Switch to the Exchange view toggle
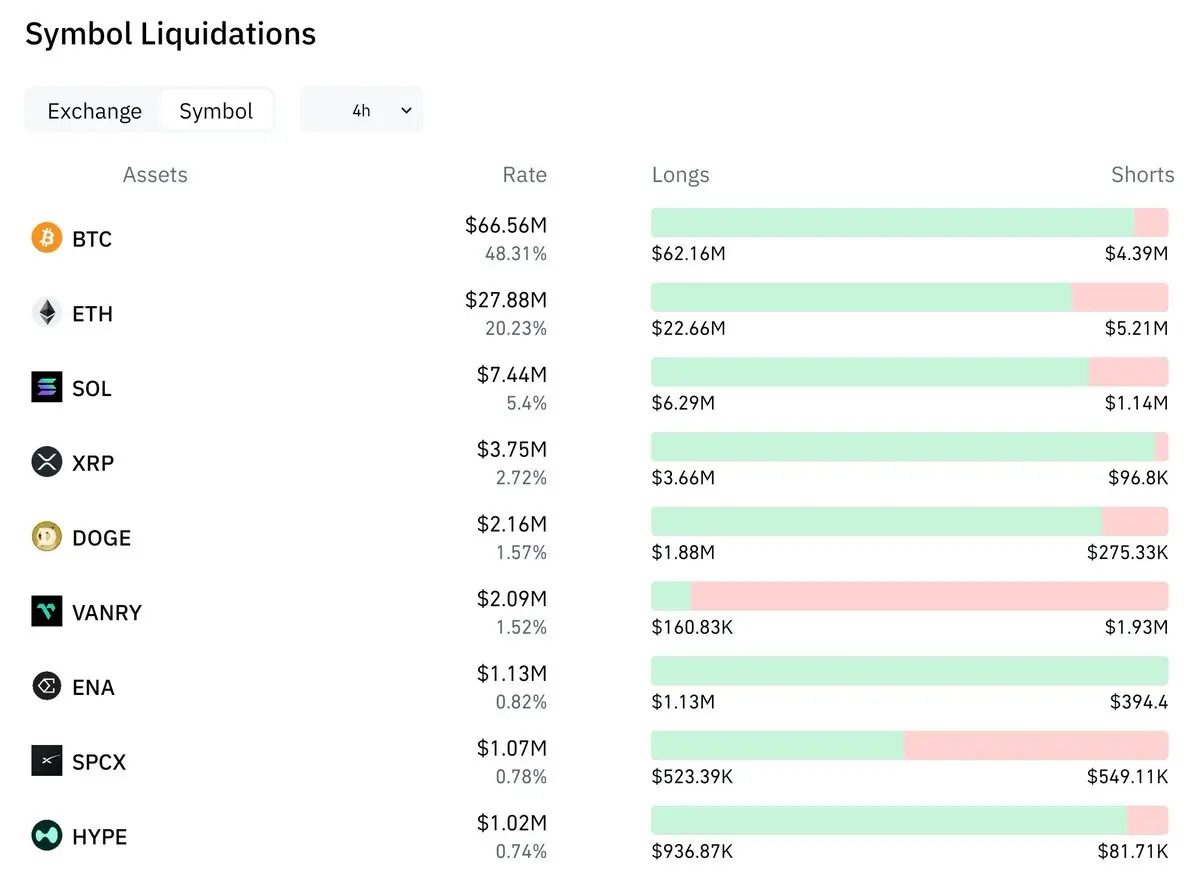The width and height of the screenshot is (1200, 886). click(95, 111)
